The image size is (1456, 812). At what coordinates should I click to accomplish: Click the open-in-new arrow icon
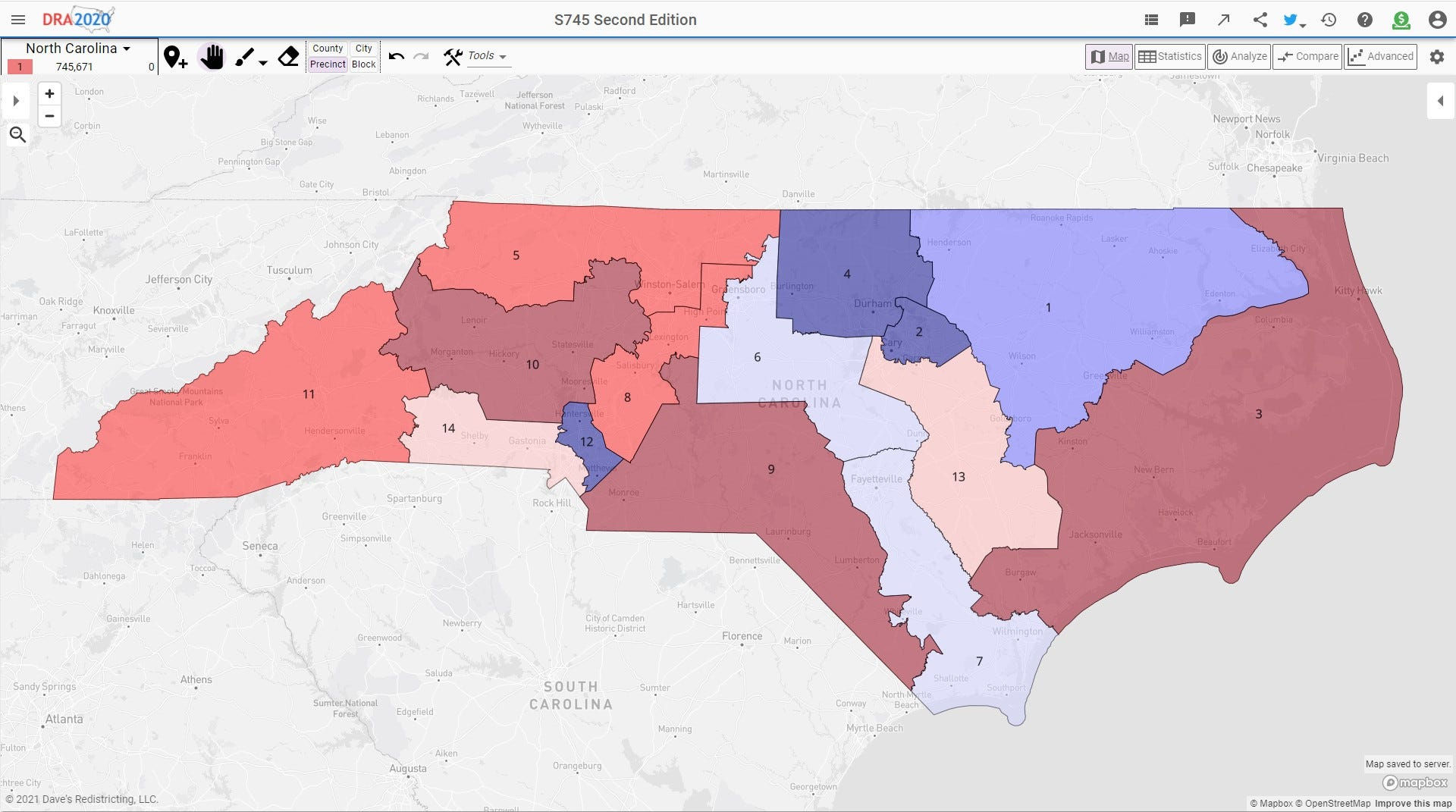1224,20
